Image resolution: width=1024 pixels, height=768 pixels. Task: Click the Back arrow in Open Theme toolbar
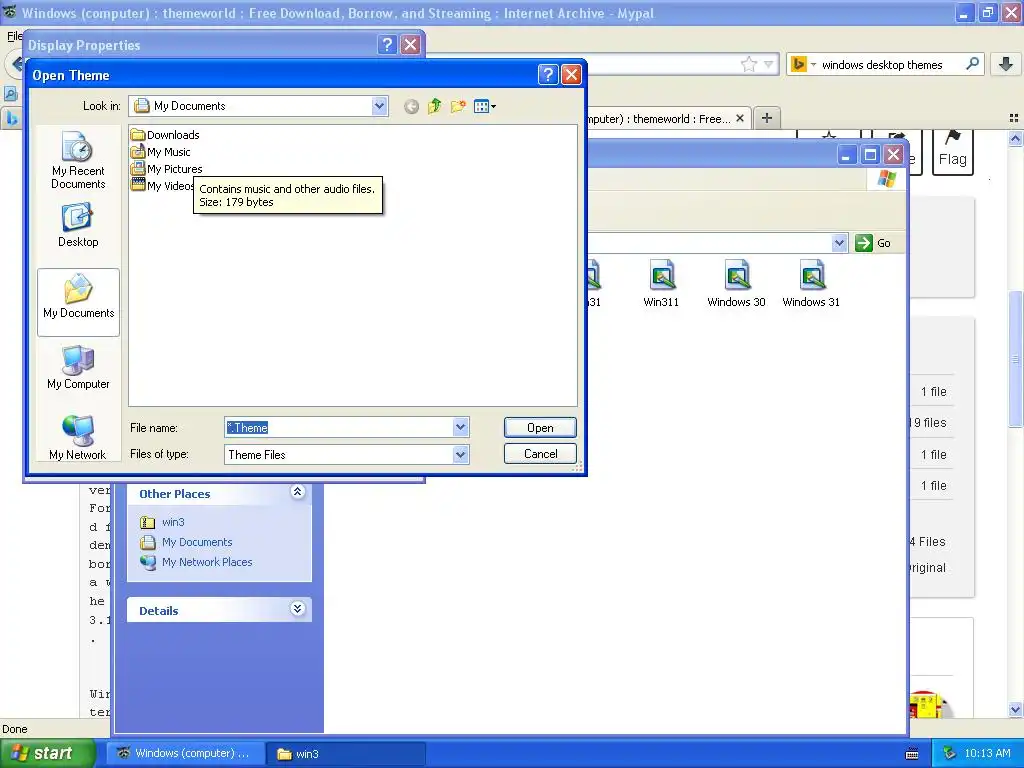[x=411, y=106]
